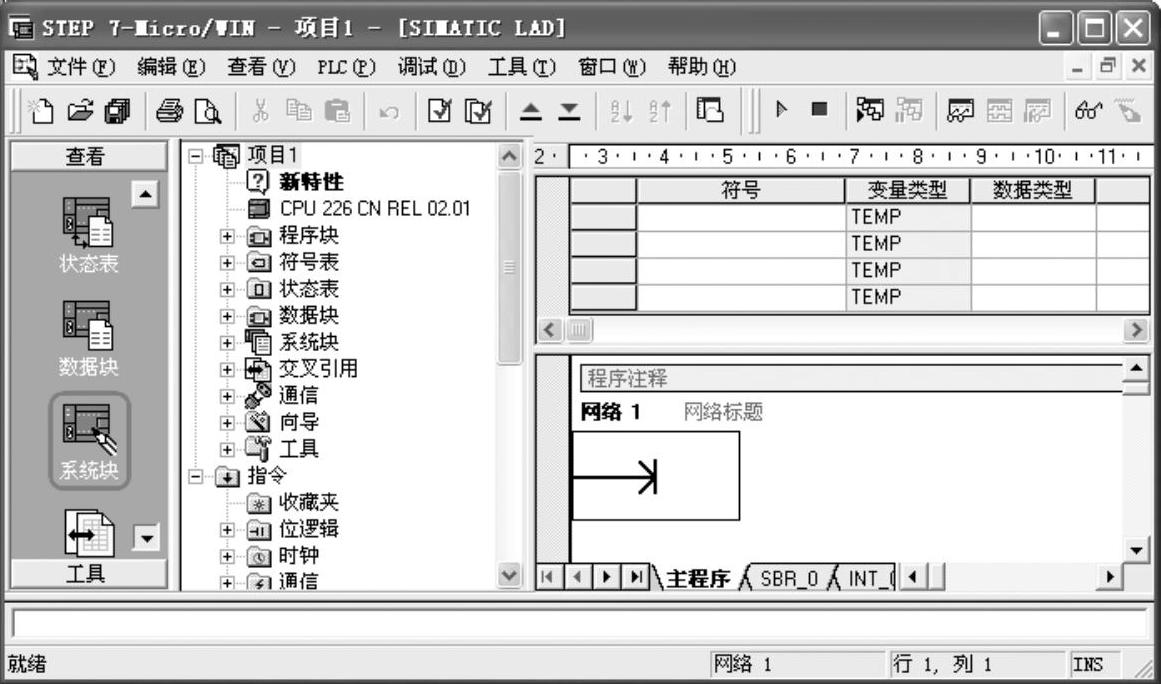Switch to the 主程序 tab
Image resolution: width=1161 pixels, height=684 pixels.
point(699,578)
